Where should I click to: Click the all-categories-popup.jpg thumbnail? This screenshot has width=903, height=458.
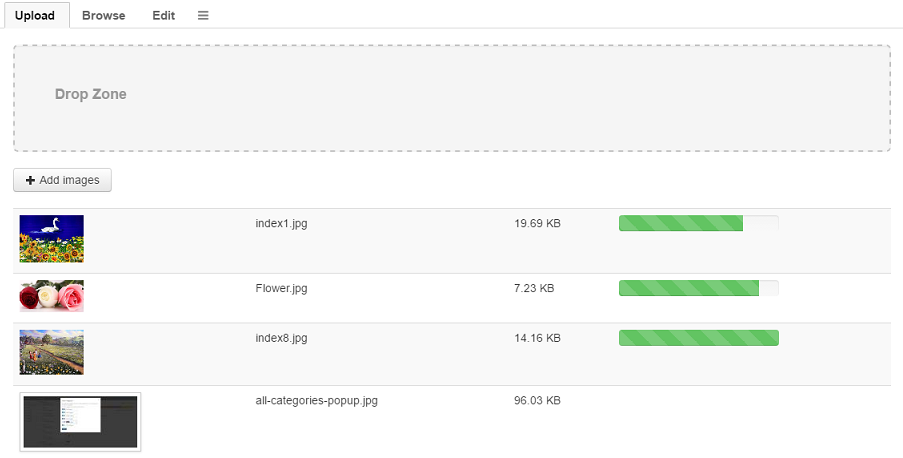coord(80,421)
